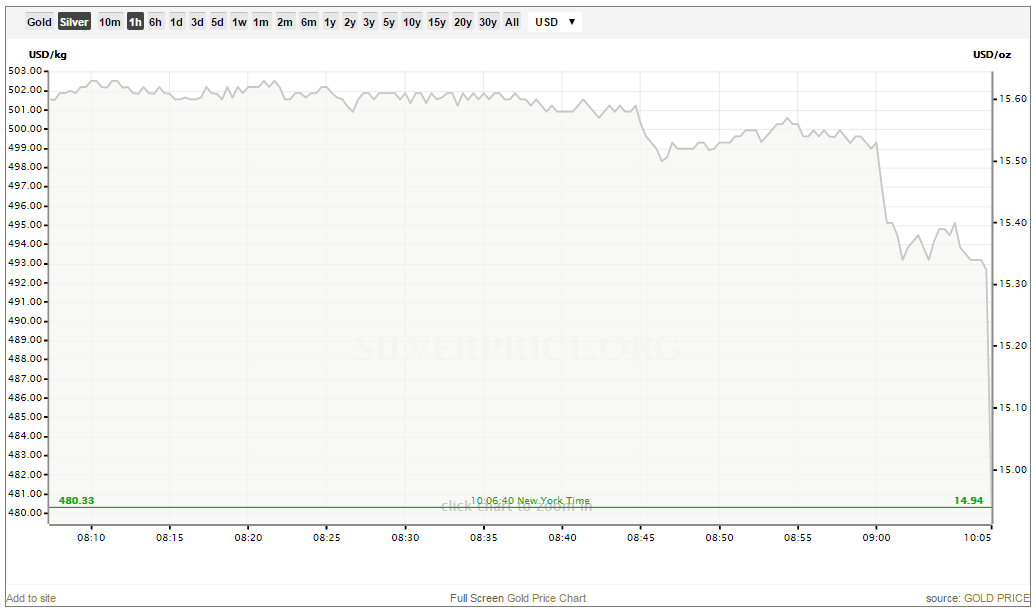Select the 6m time range

pyautogui.click(x=308, y=22)
